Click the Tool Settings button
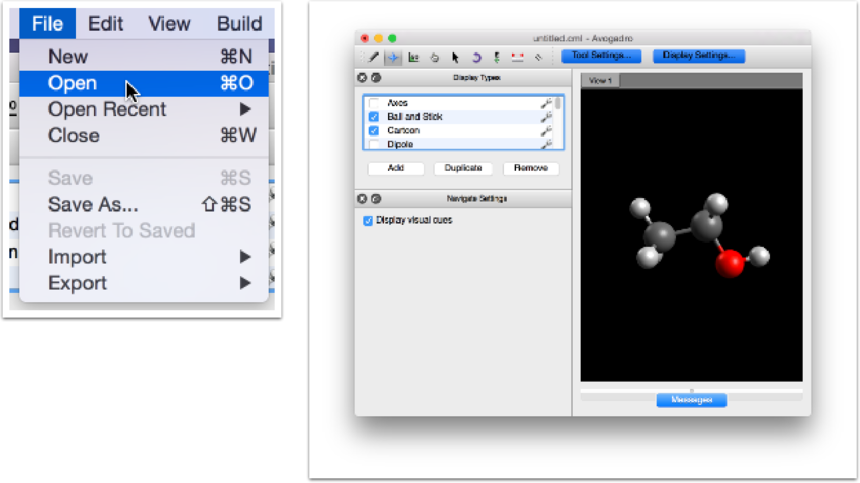The width and height of the screenshot is (860, 483). click(x=600, y=56)
